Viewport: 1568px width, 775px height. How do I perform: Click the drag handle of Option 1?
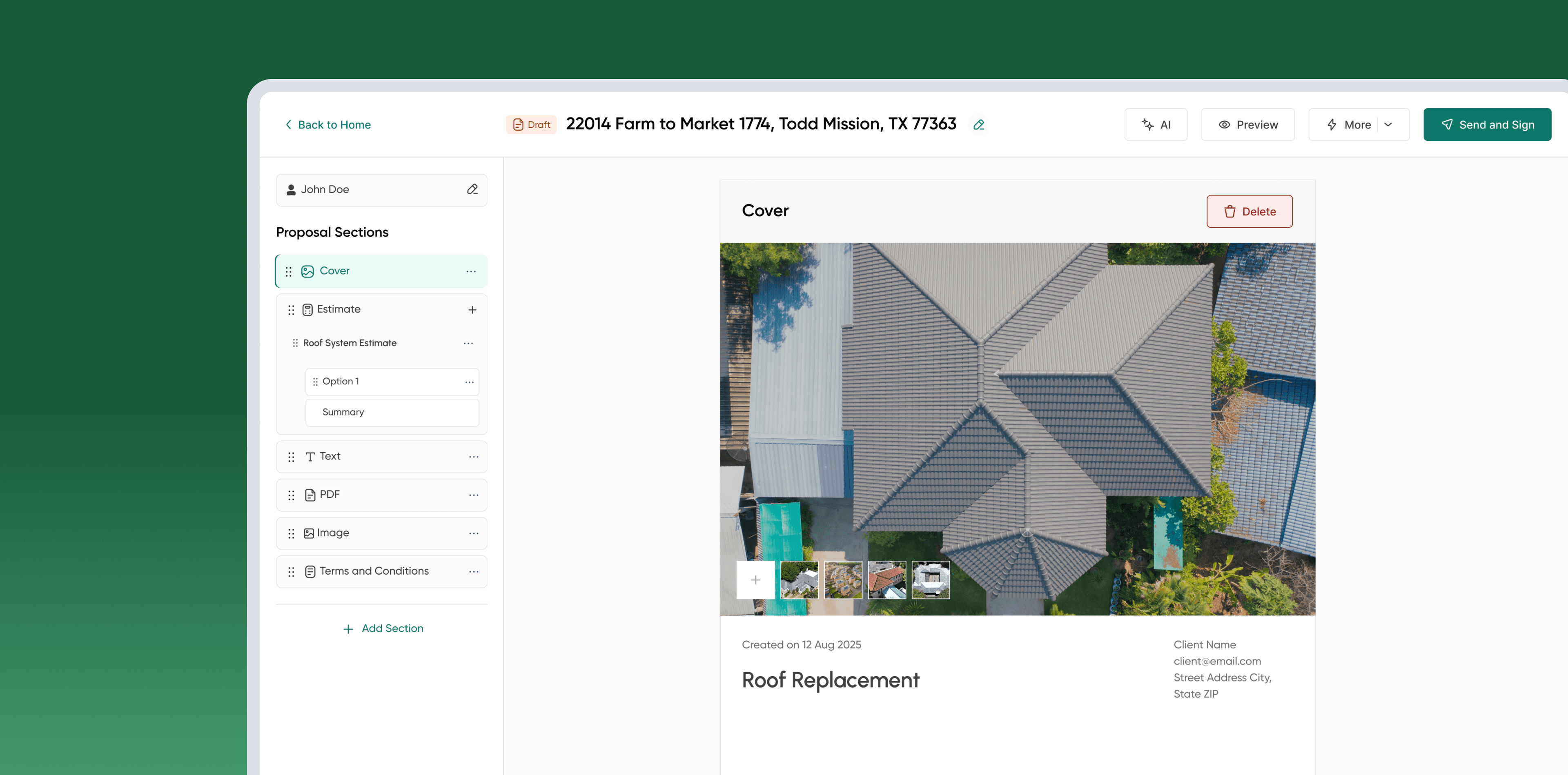[x=315, y=382]
